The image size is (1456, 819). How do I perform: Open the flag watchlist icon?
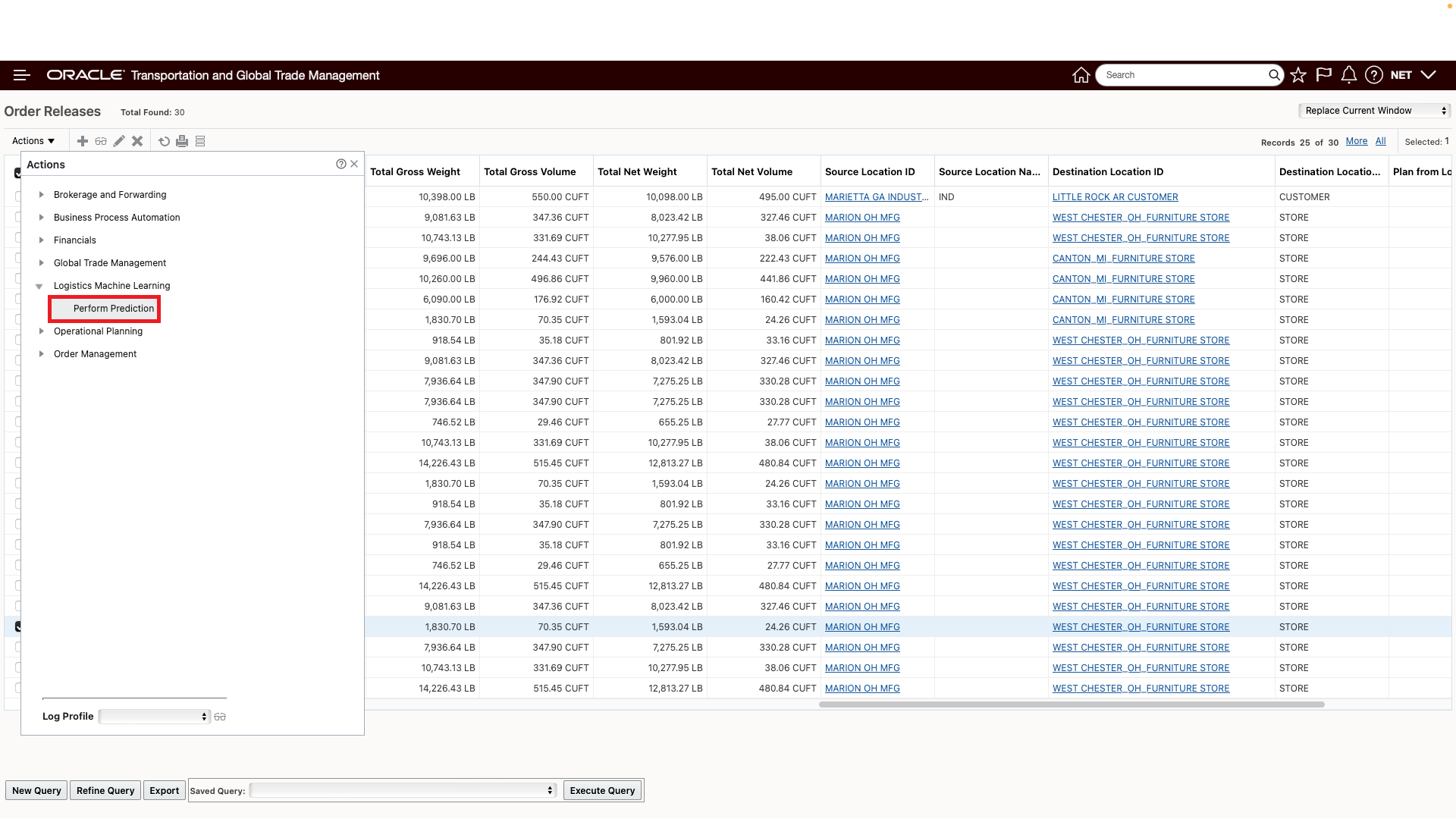(1323, 75)
